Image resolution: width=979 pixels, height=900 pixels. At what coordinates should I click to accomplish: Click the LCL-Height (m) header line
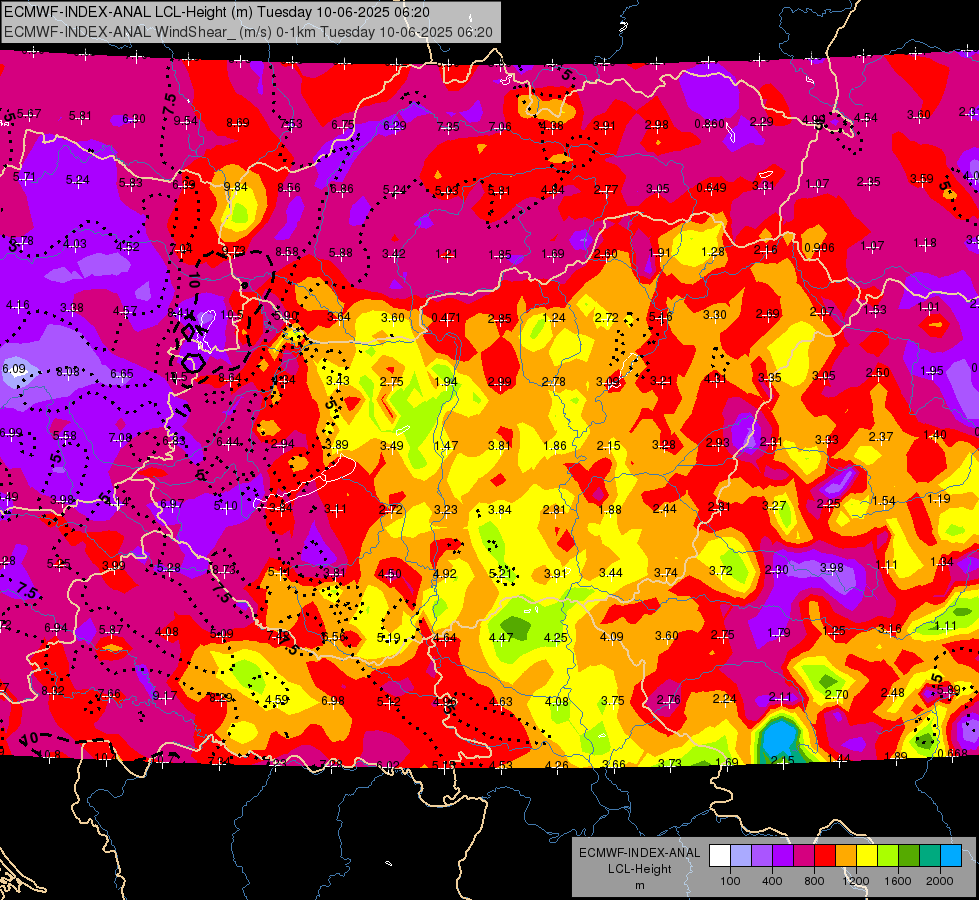pos(217,12)
